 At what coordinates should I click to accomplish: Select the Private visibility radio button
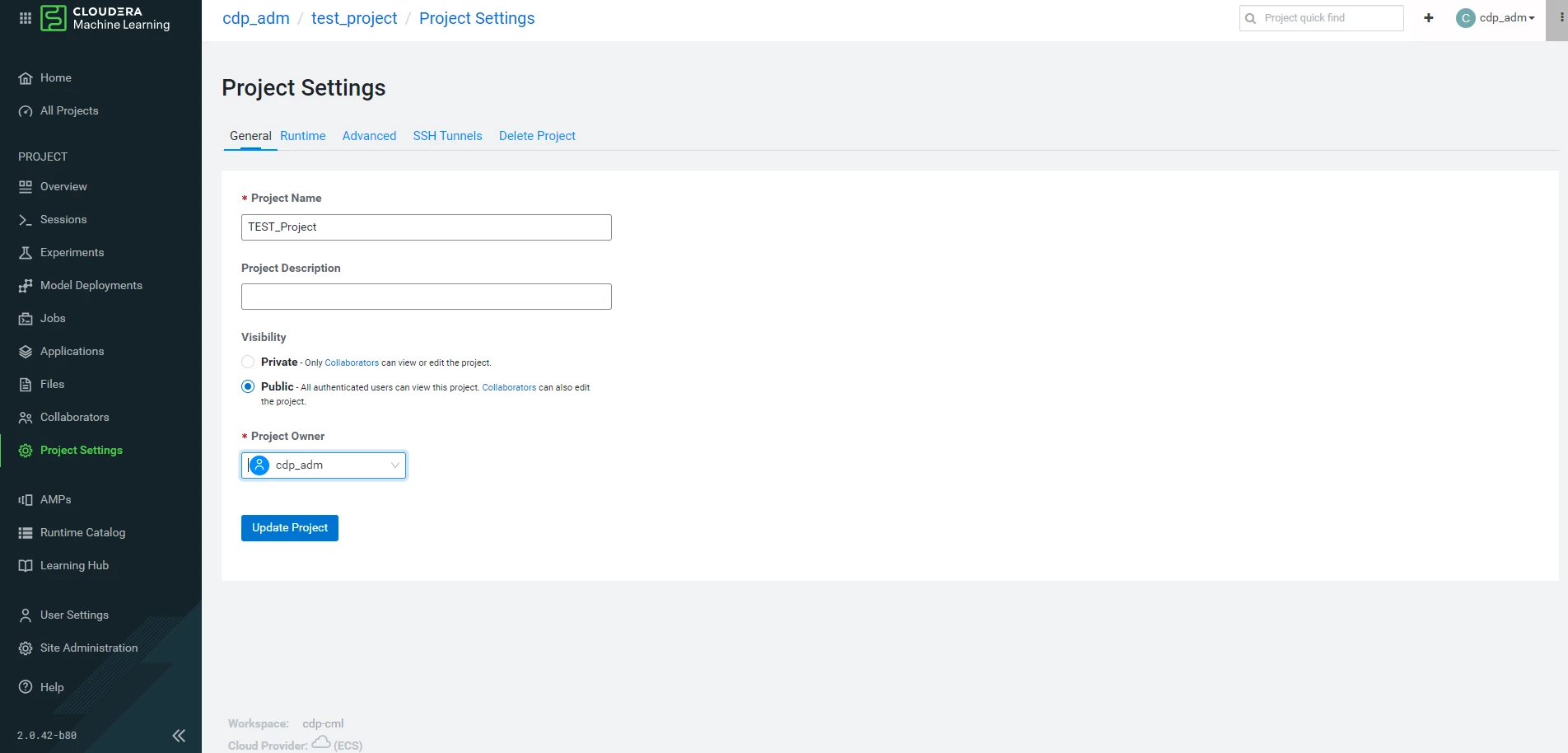pyautogui.click(x=248, y=362)
